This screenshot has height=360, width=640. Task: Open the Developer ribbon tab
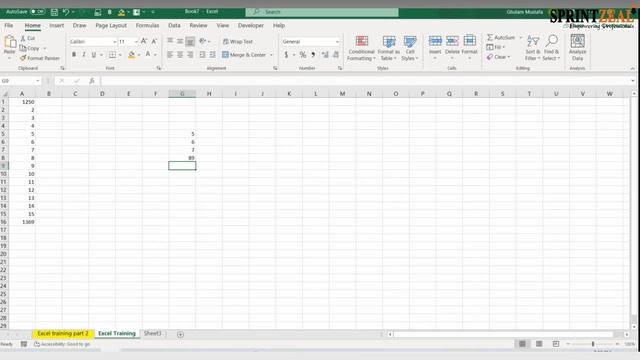[251, 25]
